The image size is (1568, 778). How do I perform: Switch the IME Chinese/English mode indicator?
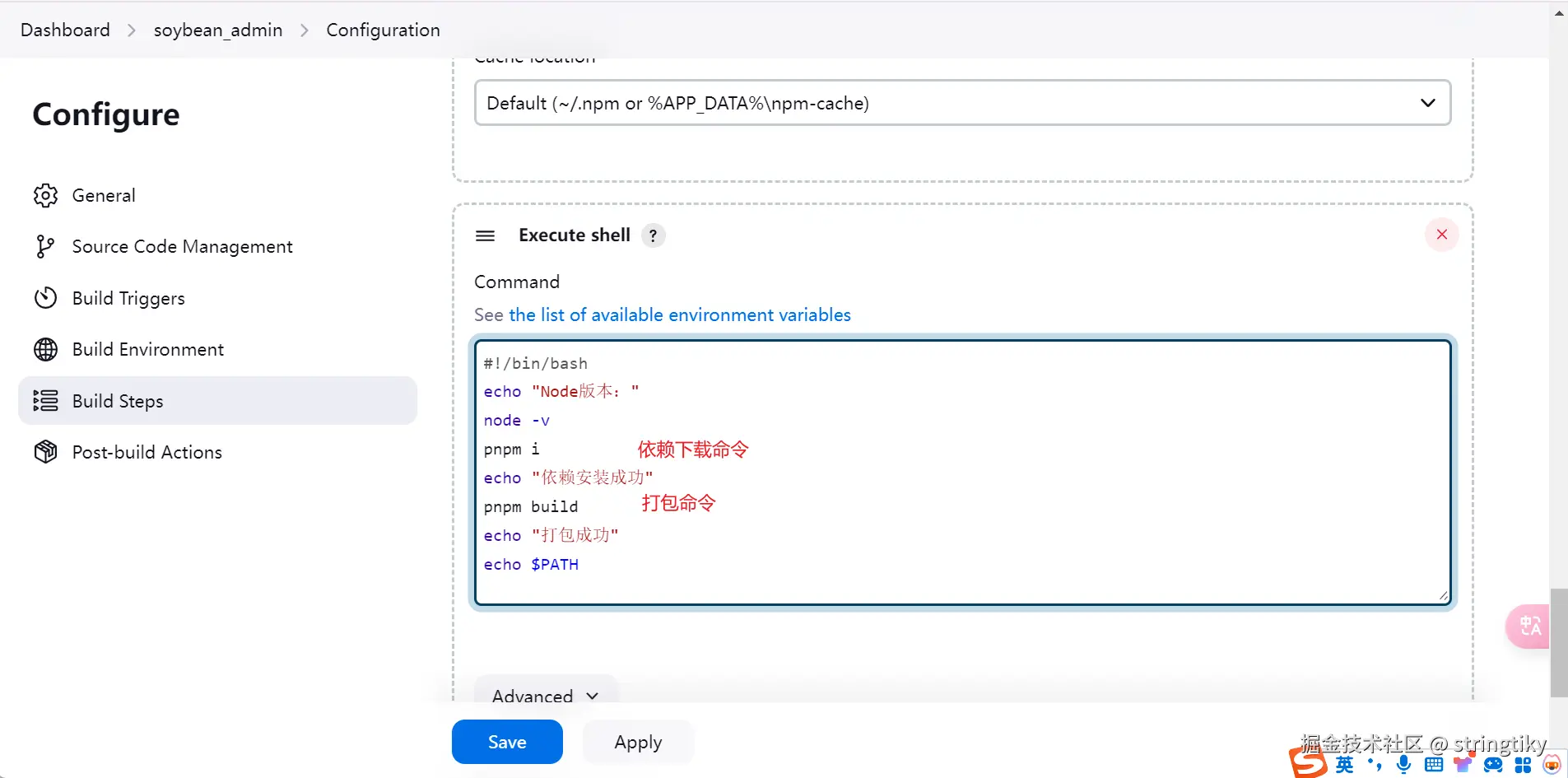point(1345,765)
